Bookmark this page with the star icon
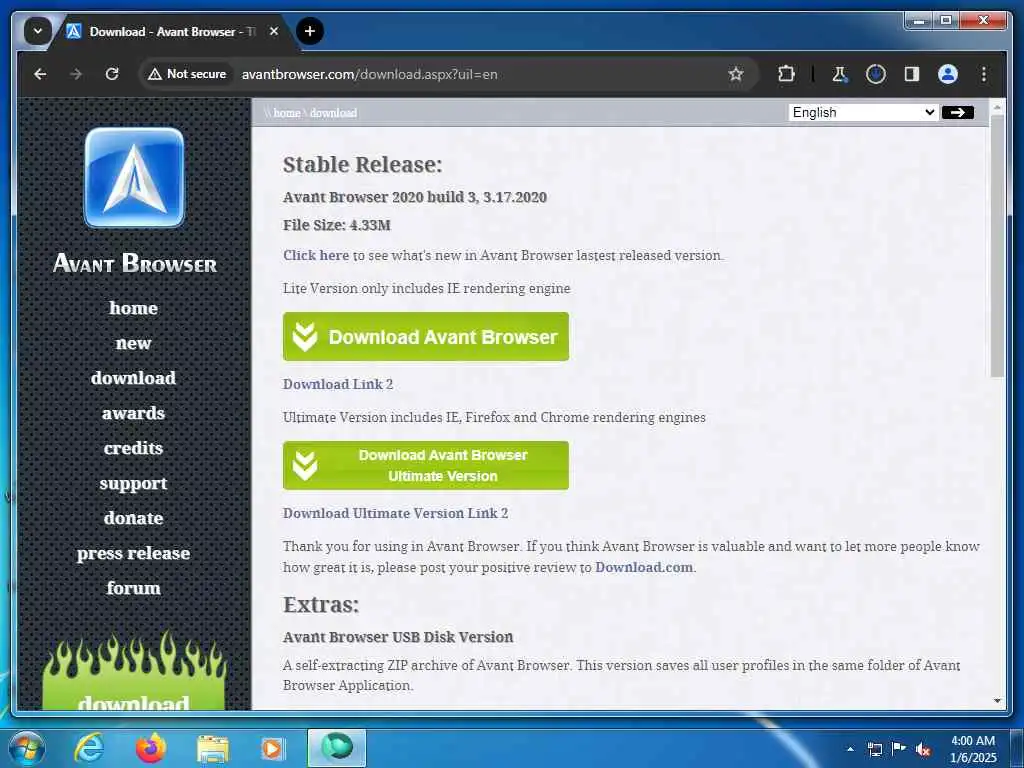 tap(736, 74)
